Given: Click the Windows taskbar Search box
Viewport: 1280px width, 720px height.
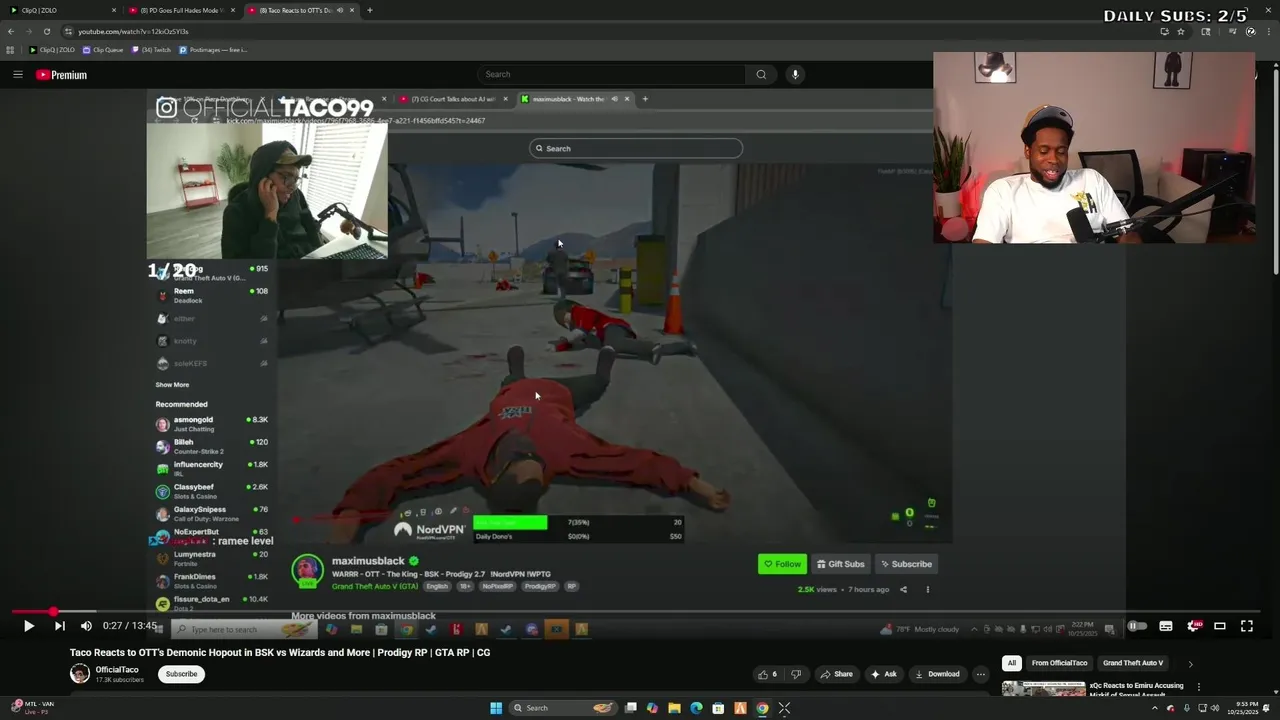Looking at the screenshot, I should click(563, 708).
